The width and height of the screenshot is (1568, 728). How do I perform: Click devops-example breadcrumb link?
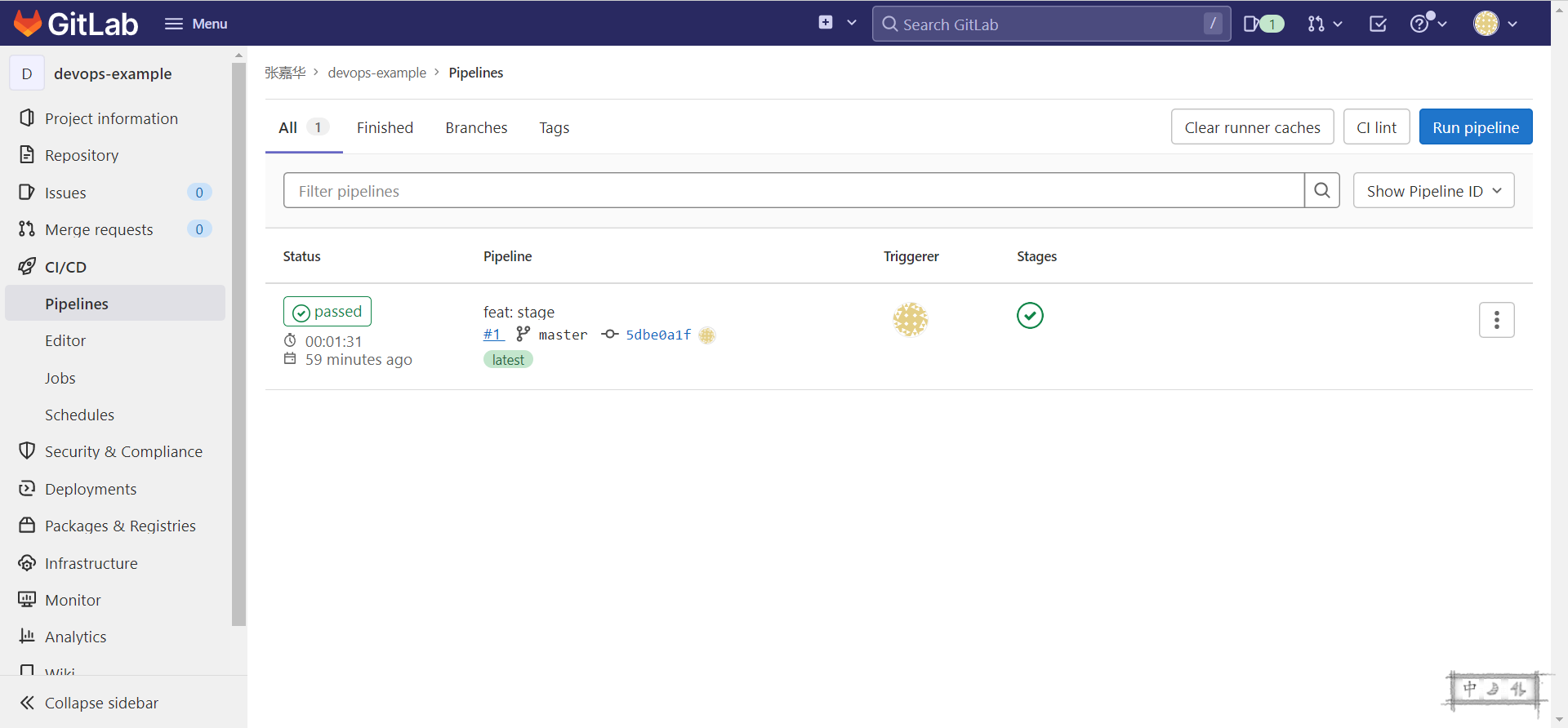[377, 73]
